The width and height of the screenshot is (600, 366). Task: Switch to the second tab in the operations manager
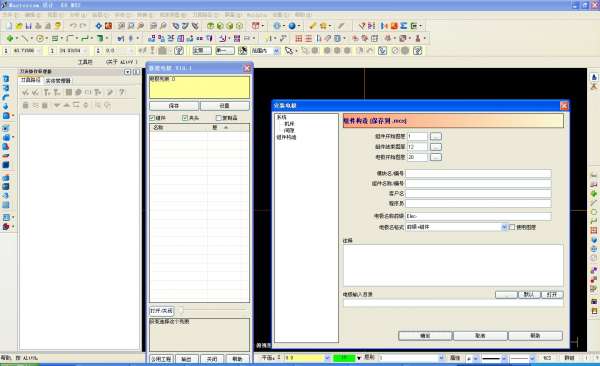58,81
